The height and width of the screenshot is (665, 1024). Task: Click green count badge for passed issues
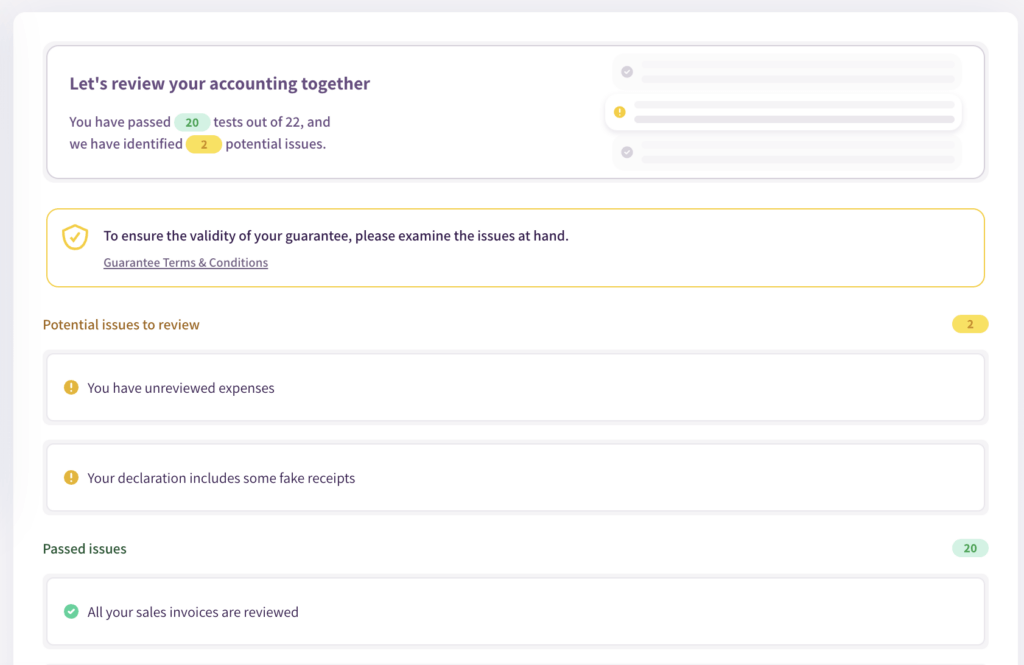969,548
